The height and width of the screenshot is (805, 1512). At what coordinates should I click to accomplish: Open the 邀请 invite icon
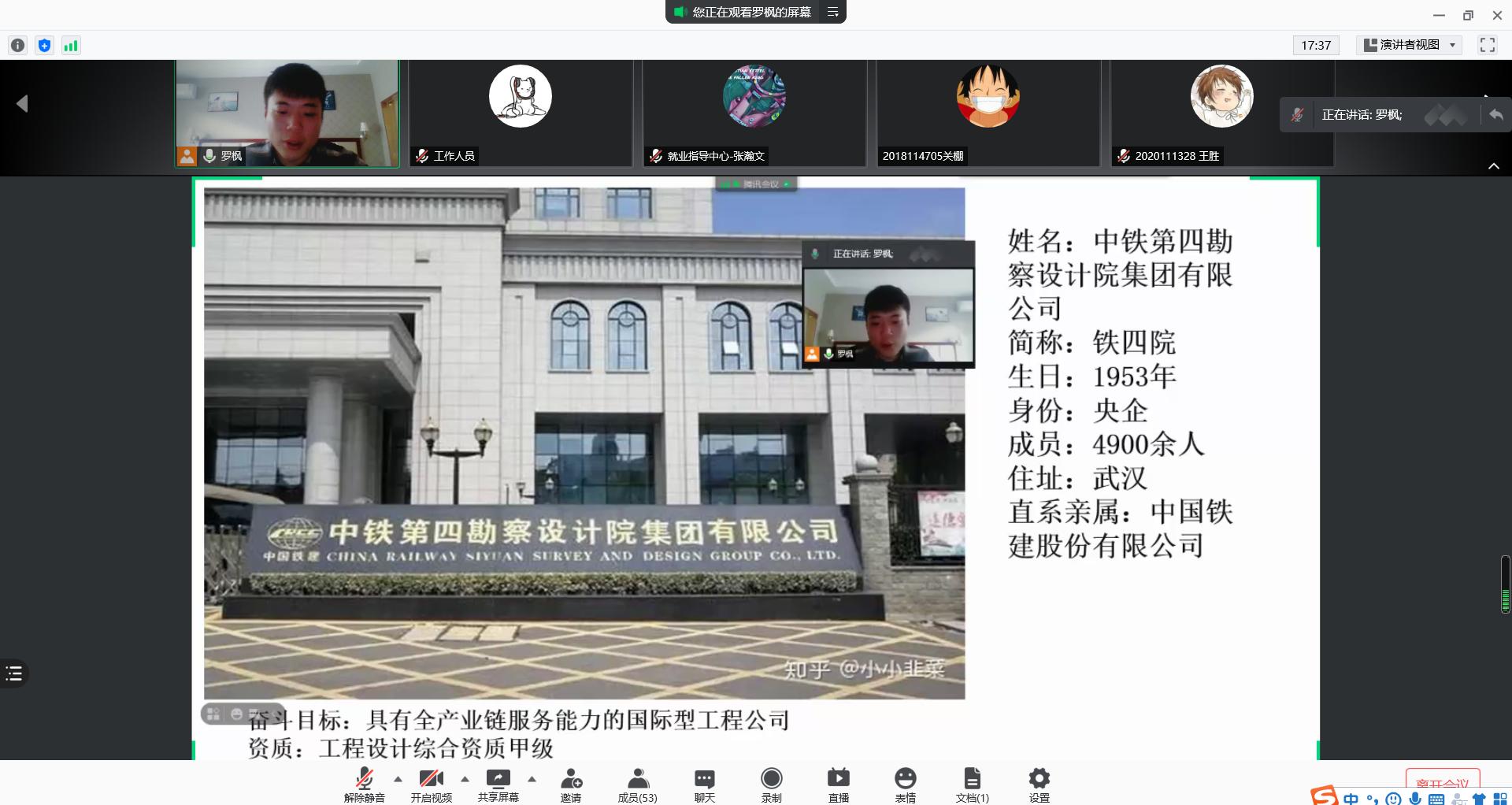tap(571, 785)
